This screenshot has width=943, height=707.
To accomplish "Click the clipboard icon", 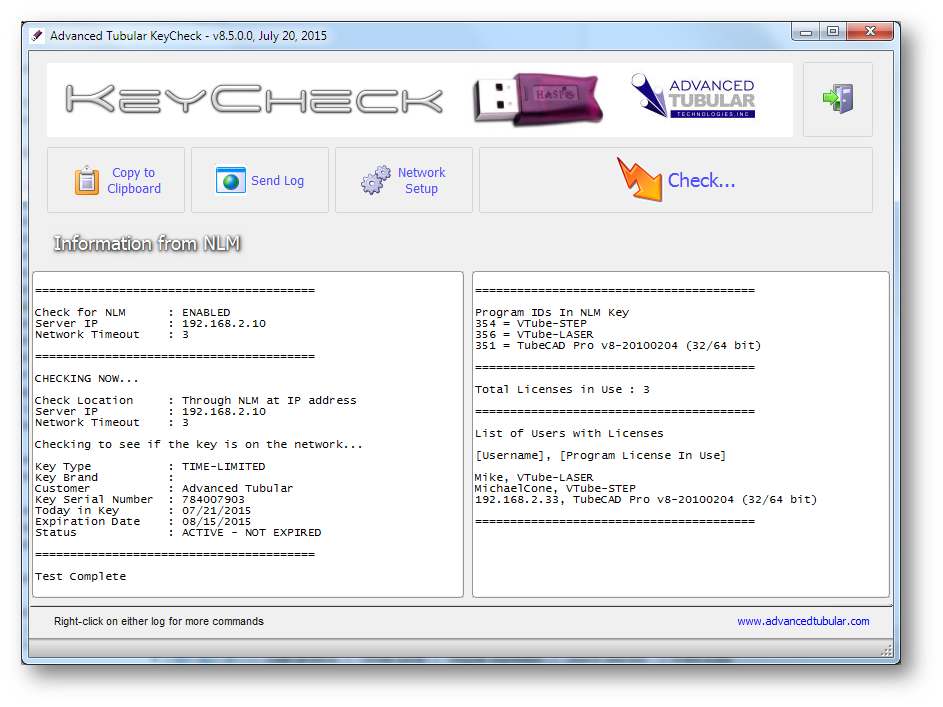I will [x=87, y=180].
